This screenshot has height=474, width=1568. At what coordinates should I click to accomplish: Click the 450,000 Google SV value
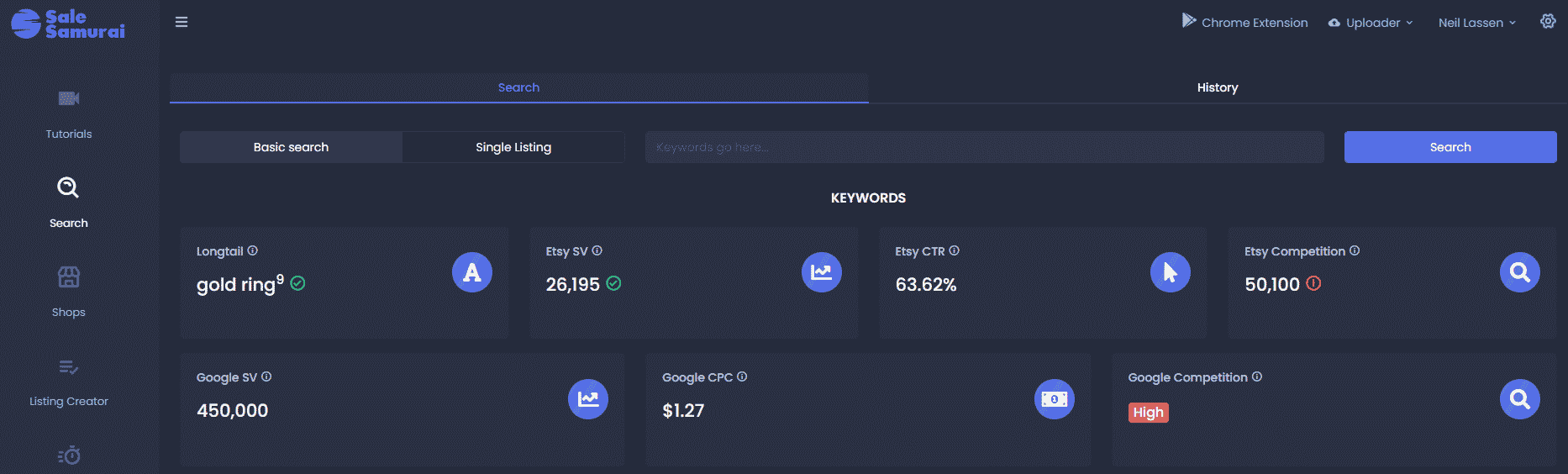coord(233,410)
